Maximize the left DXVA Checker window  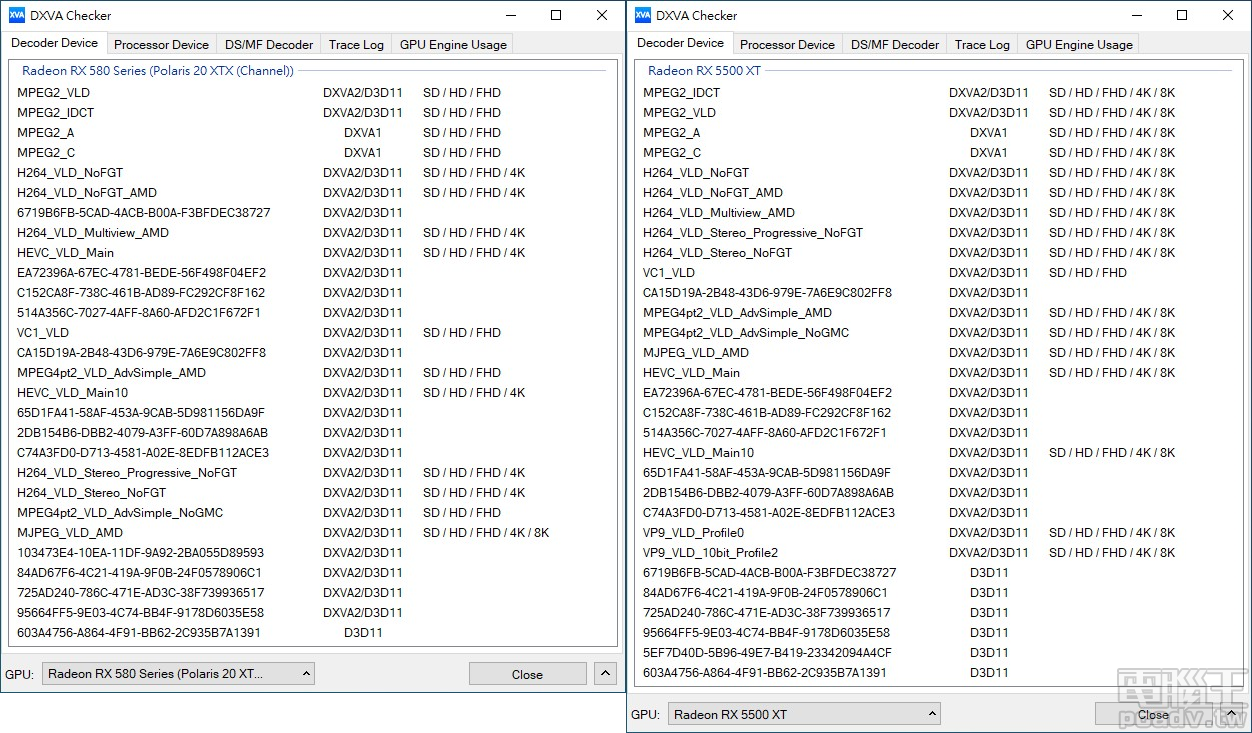pos(556,15)
